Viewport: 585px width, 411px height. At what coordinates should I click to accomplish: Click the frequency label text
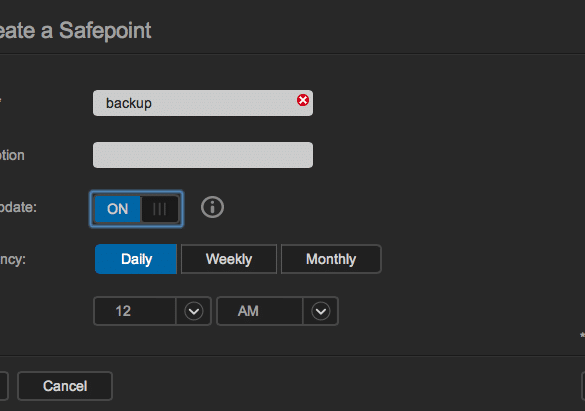click(x=13, y=259)
